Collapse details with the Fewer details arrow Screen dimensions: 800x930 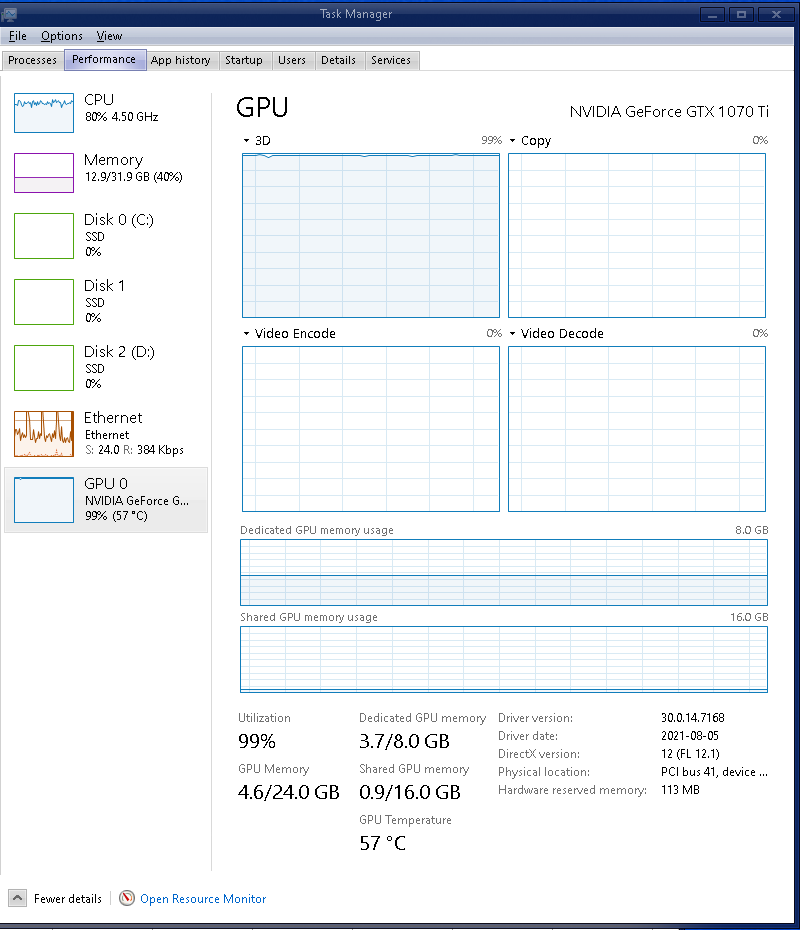18,898
